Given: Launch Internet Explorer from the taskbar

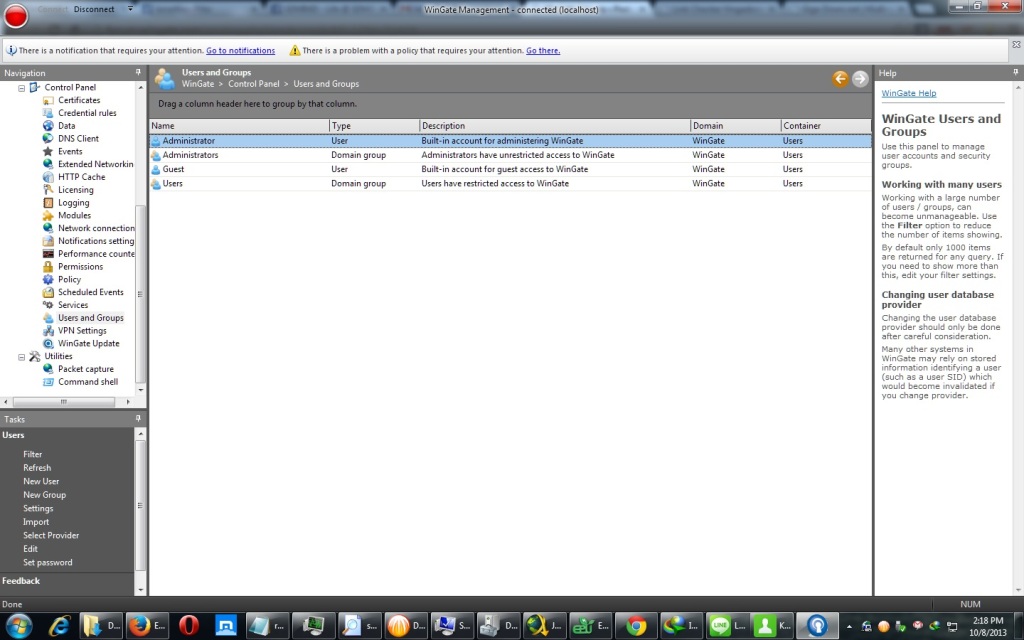Looking at the screenshot, I should pyautogui.click(x=59, y=626).
